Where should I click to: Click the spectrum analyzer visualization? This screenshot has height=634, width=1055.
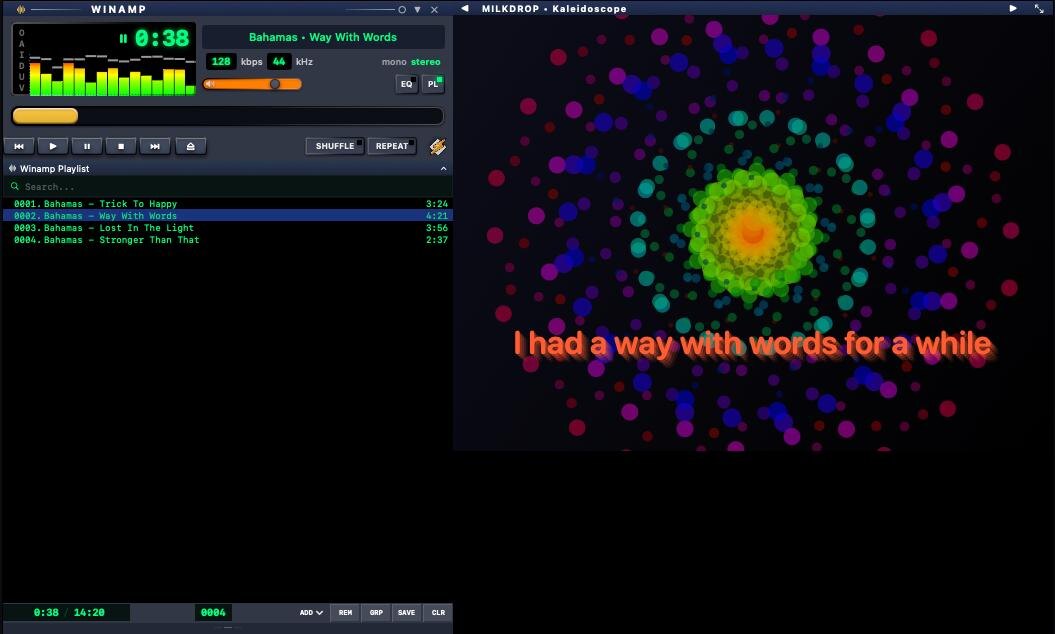coord(112,75)
